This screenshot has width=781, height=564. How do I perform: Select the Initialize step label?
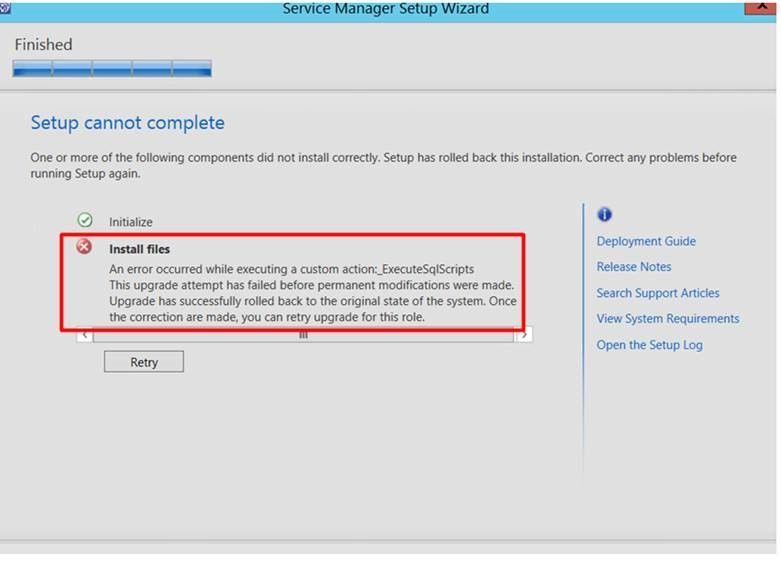coord(130,222)
